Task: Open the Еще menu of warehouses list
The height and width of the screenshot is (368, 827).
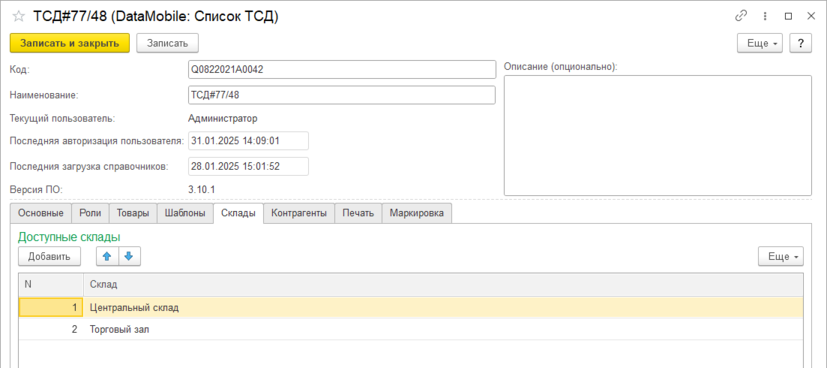Action: tap(781, 257)
